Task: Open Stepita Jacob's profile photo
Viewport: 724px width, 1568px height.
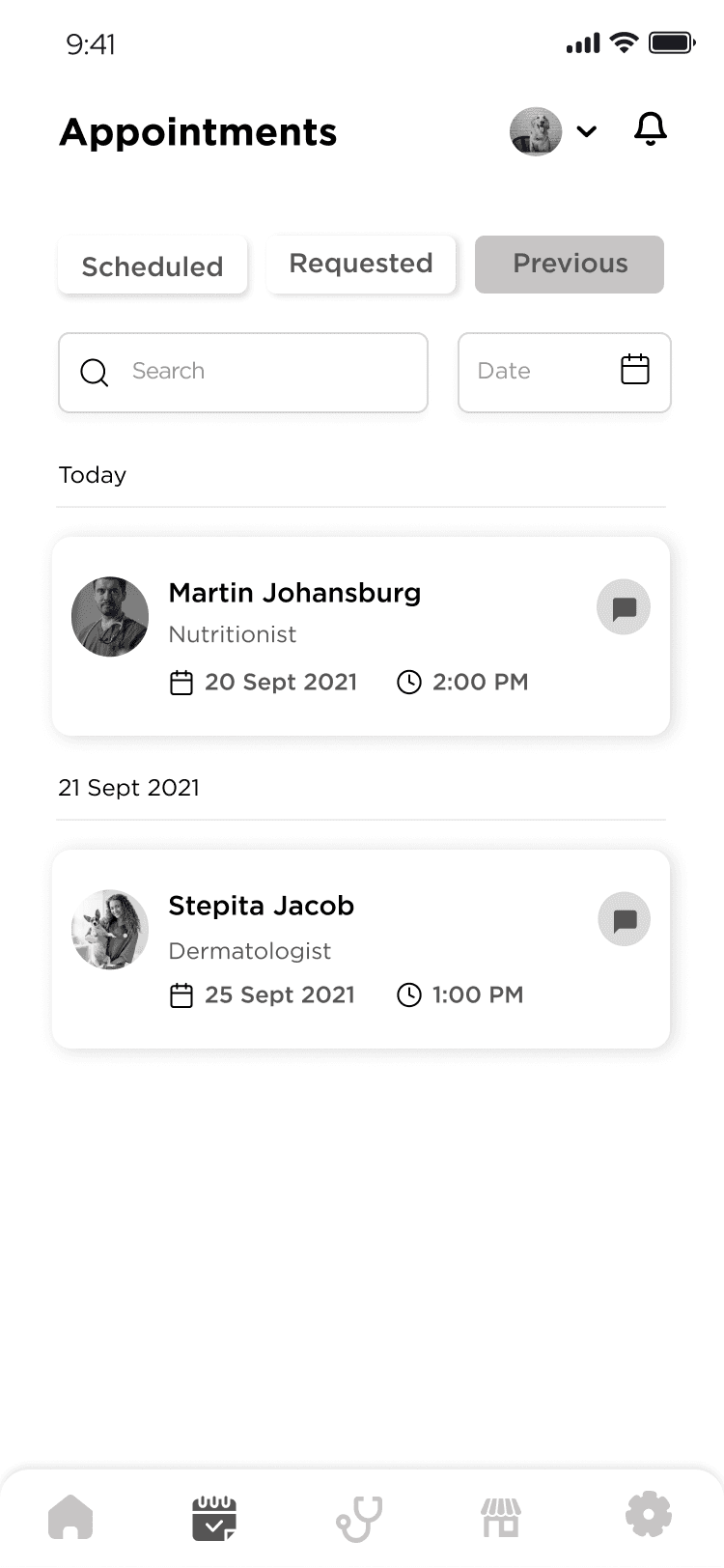Action: coord(110,929)
